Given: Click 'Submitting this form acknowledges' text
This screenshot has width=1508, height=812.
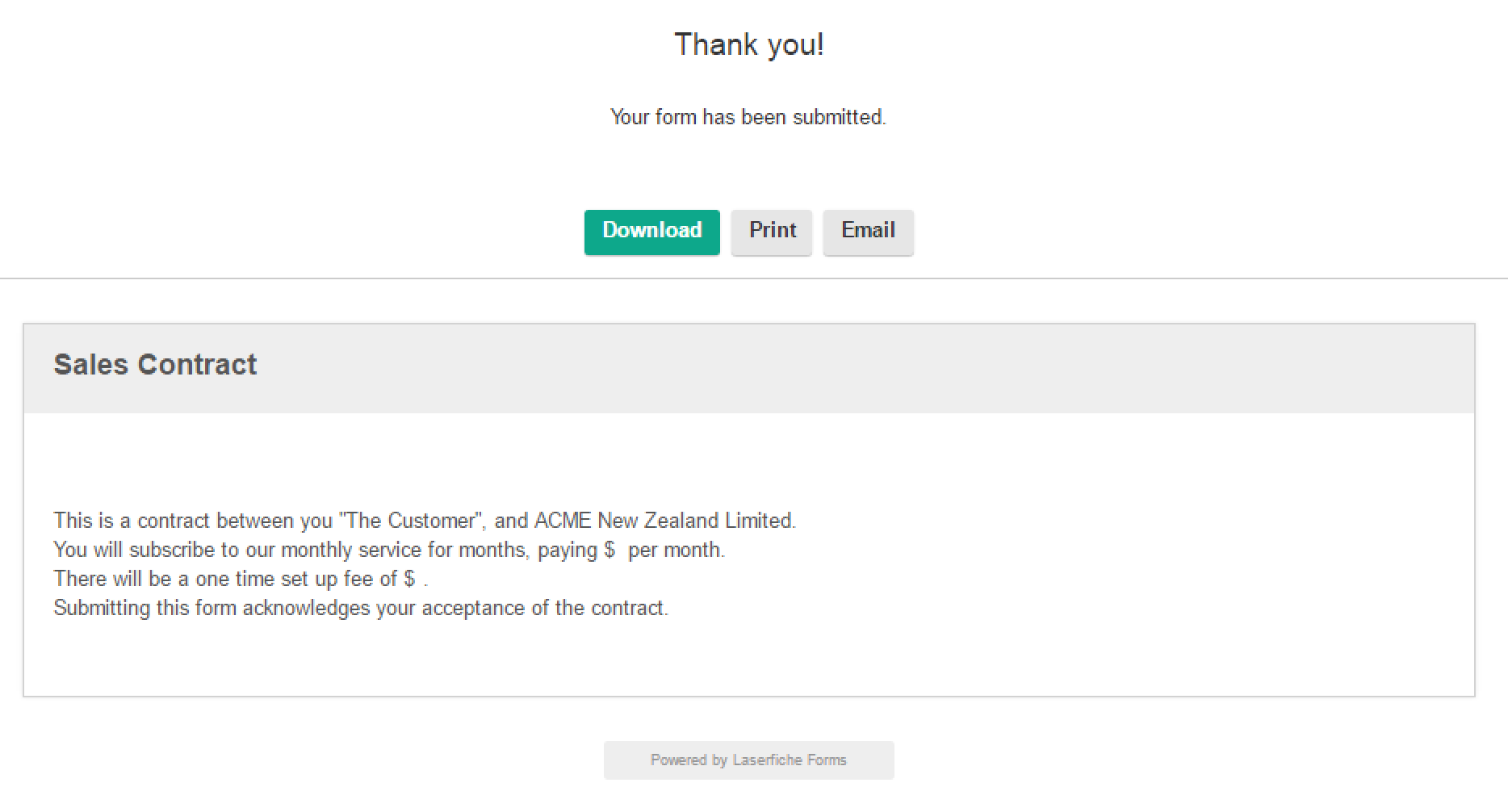Looking at the screenshot, I should [212, 608].
